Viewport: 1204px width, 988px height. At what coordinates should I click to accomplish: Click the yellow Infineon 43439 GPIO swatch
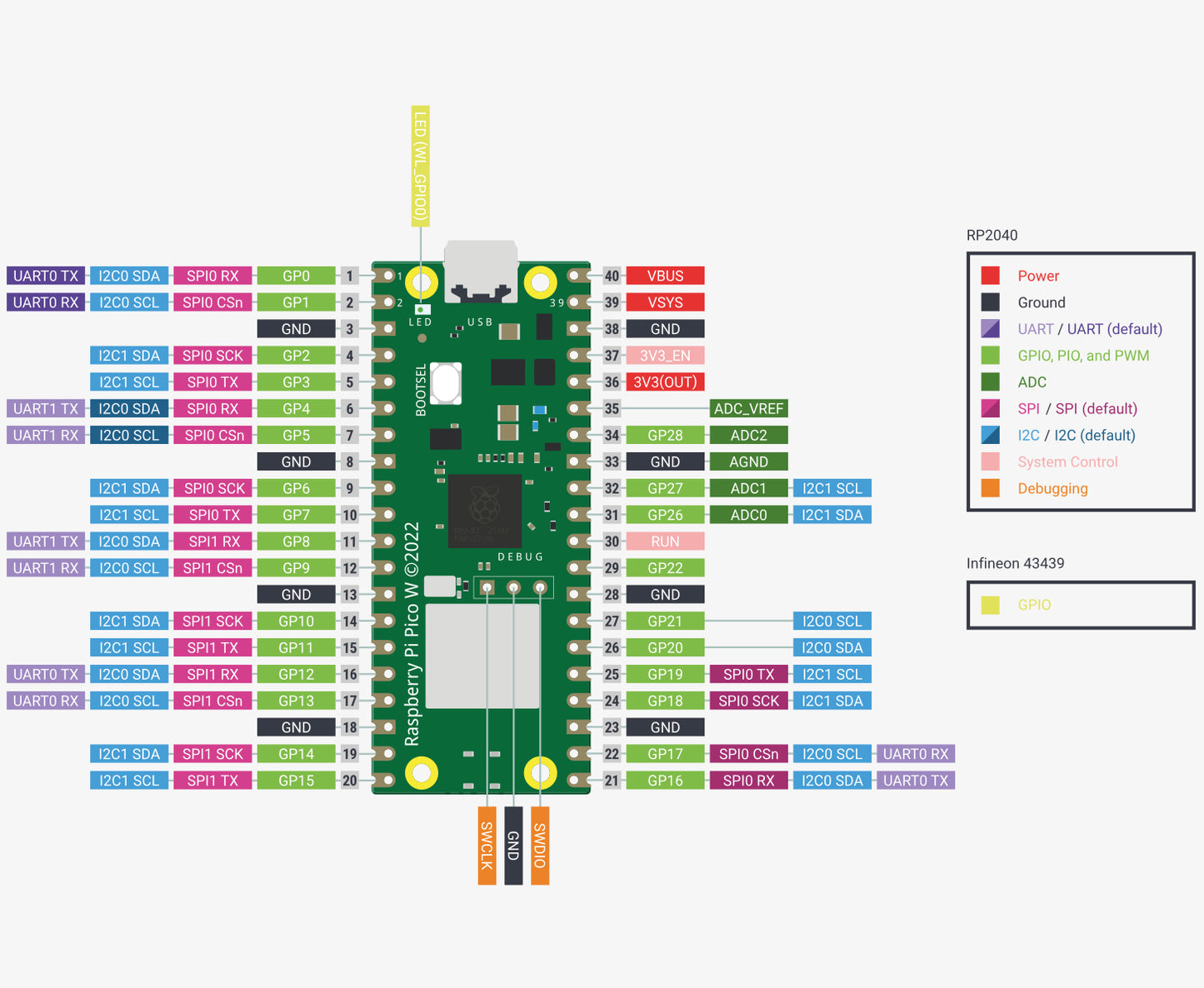tap(990, 605)
